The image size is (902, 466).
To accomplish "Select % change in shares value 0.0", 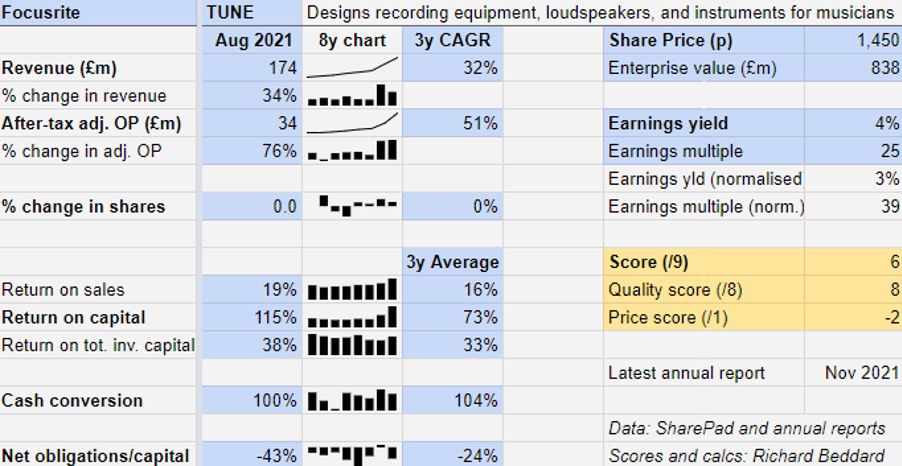I will [x=251, y=207].
